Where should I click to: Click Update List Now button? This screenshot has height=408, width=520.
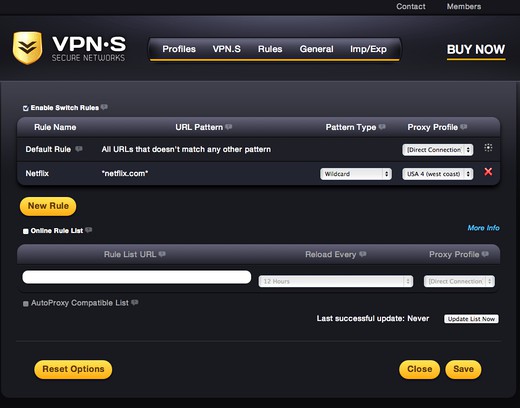[471, 319]
